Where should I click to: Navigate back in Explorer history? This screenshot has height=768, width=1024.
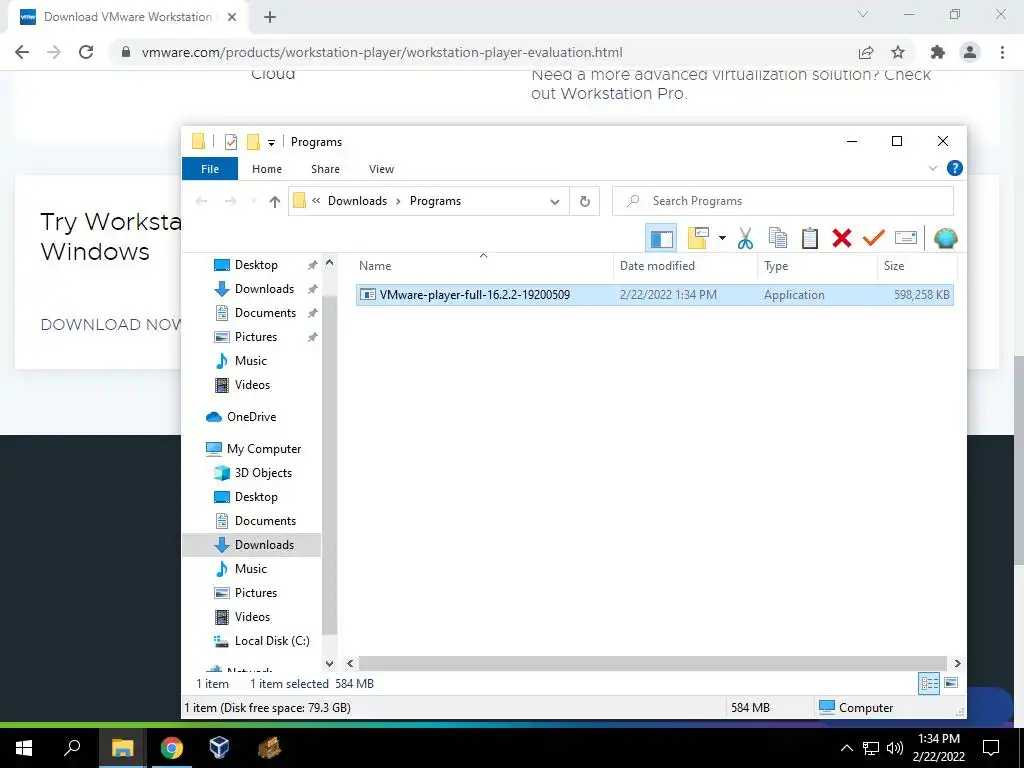pyautogui.click(x=202, y=201)
